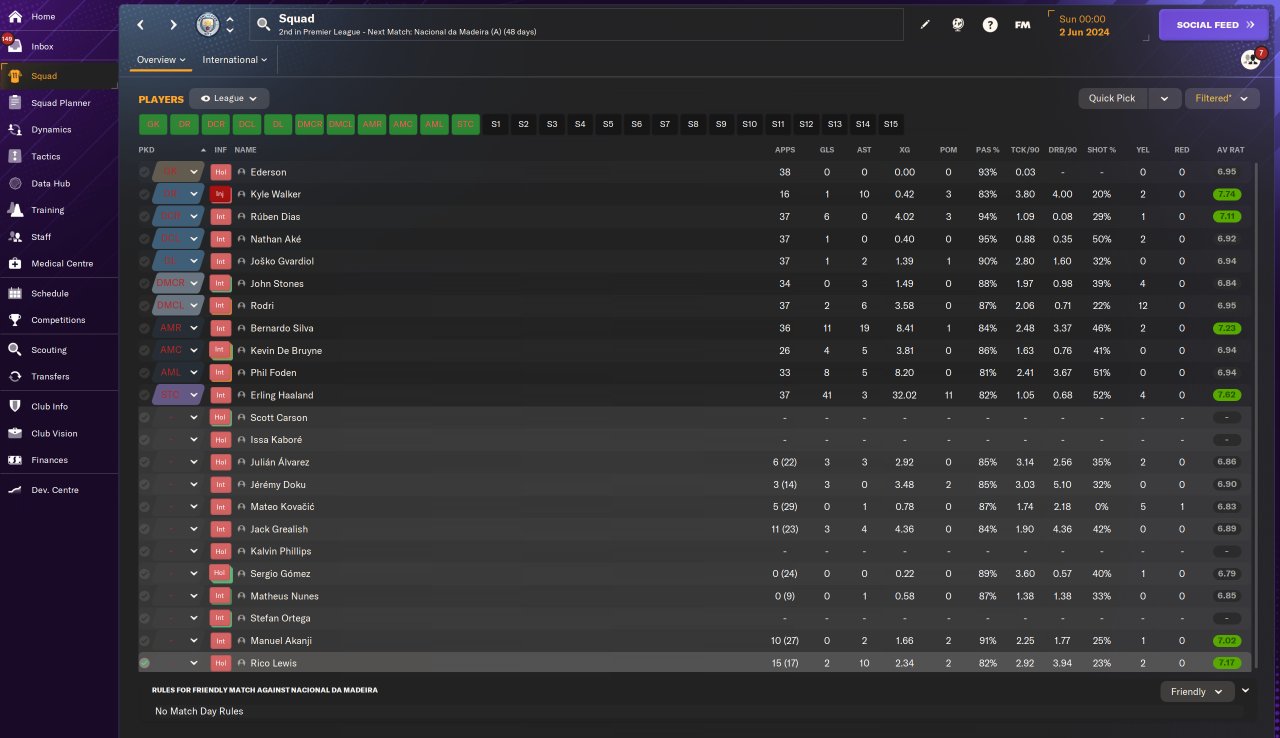Open the Club Info shield icon
1280x738 pixels.
[15, 407]
